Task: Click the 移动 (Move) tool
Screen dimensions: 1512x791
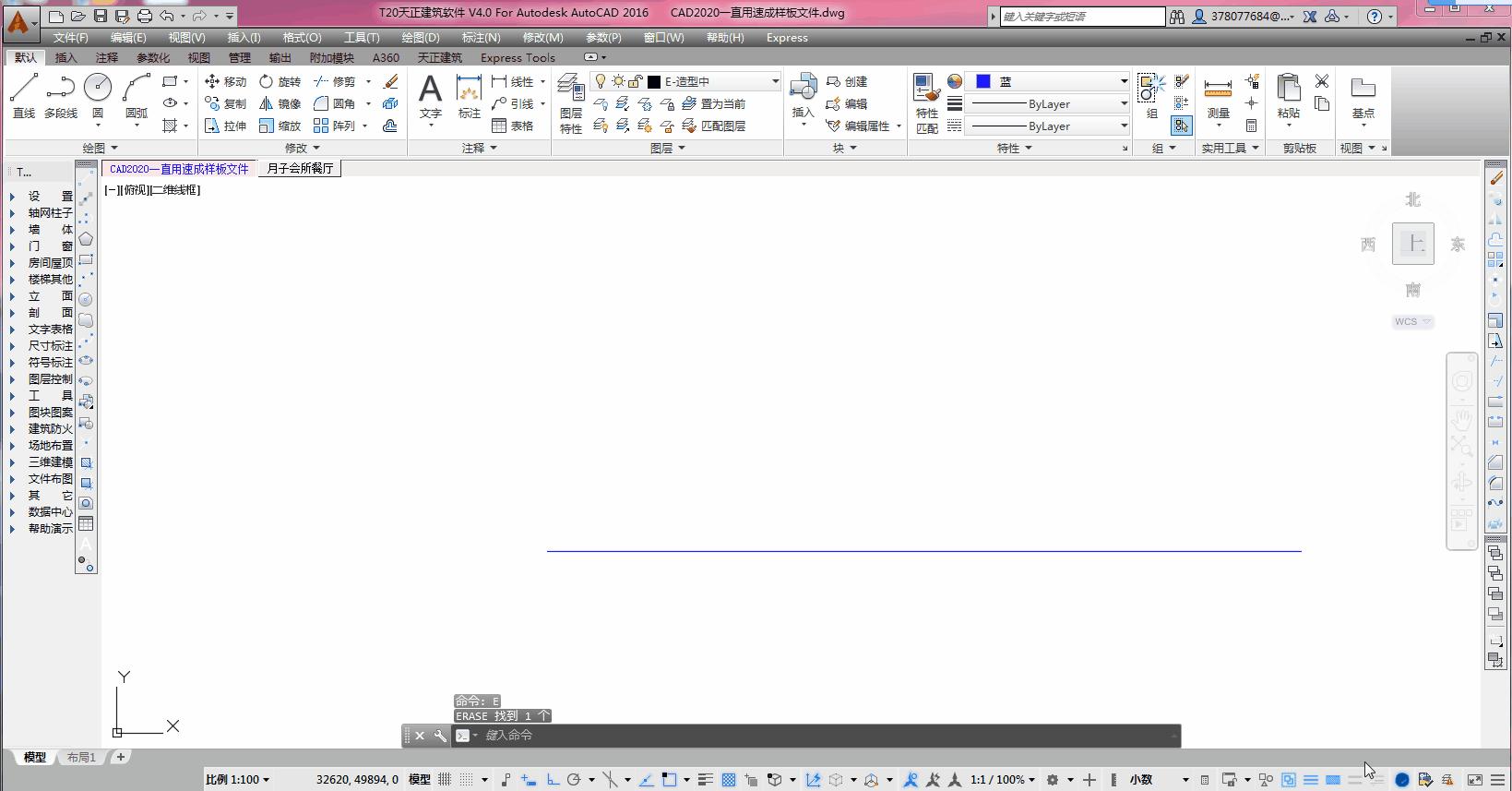Action: coord(226,81)
